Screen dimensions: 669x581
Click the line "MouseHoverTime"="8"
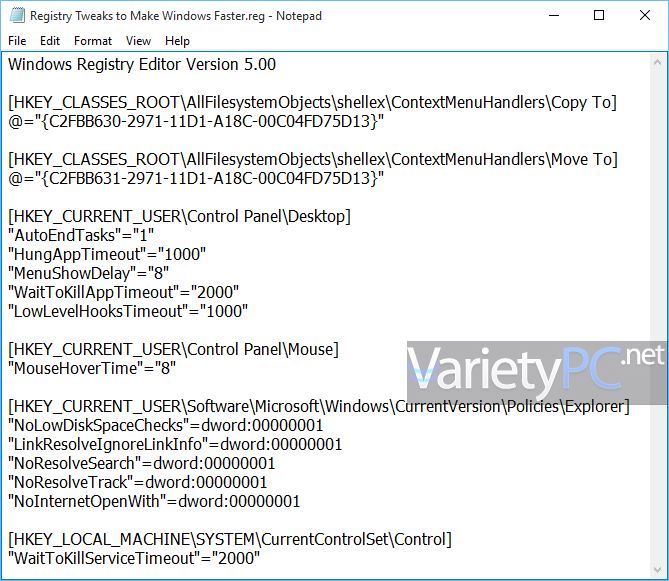[92, 369]
